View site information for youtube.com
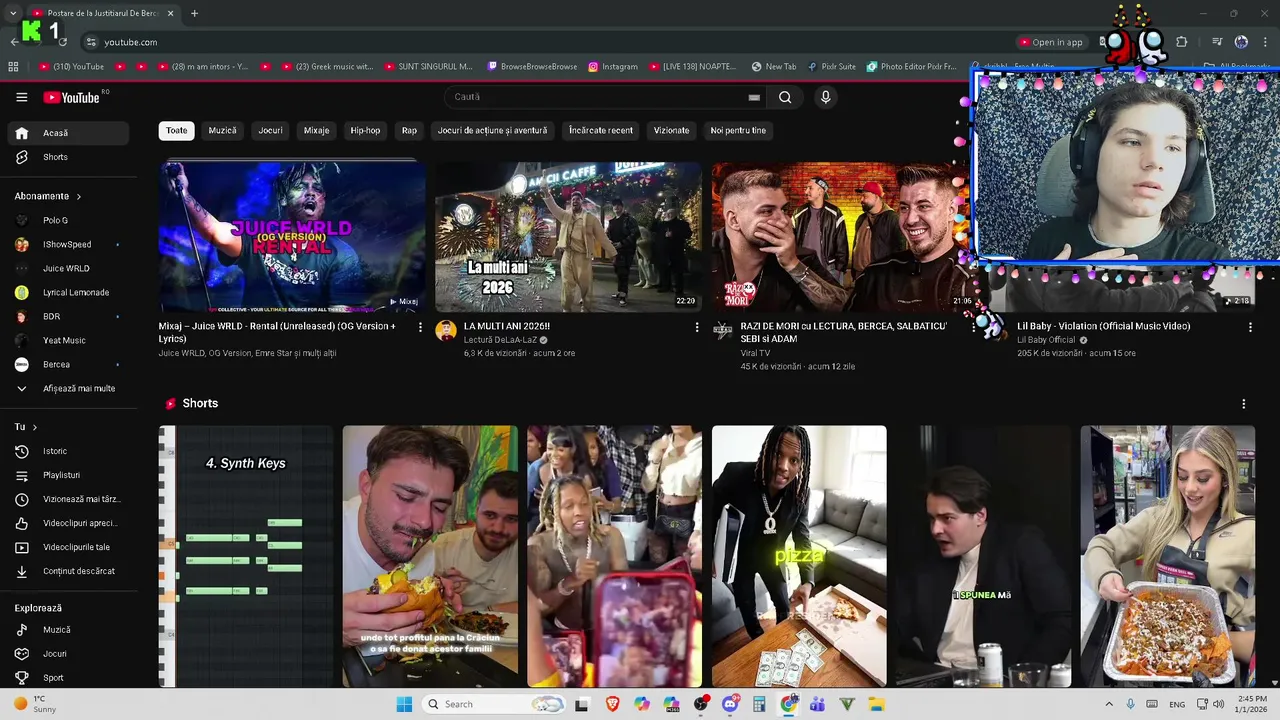1280x720 pixels. (91, 42)
